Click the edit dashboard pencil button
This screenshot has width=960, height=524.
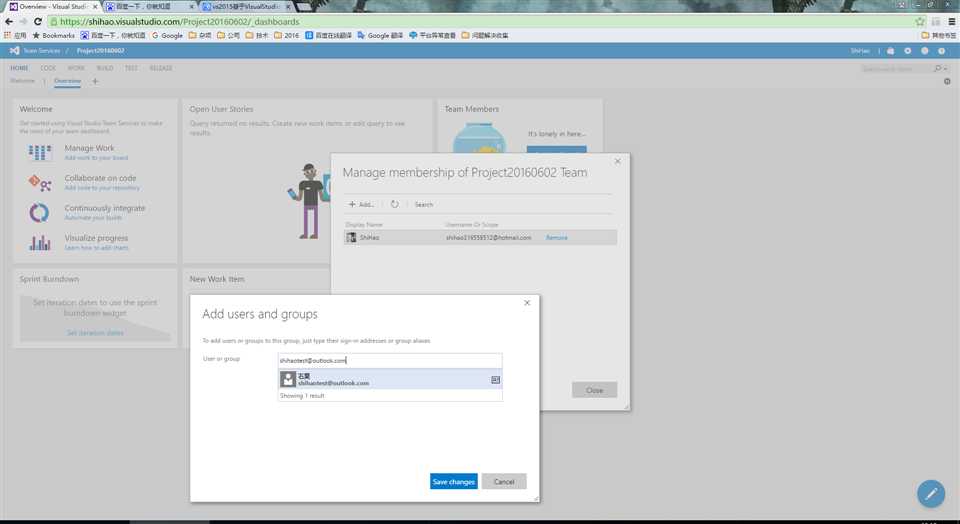(x=931, y=493)
